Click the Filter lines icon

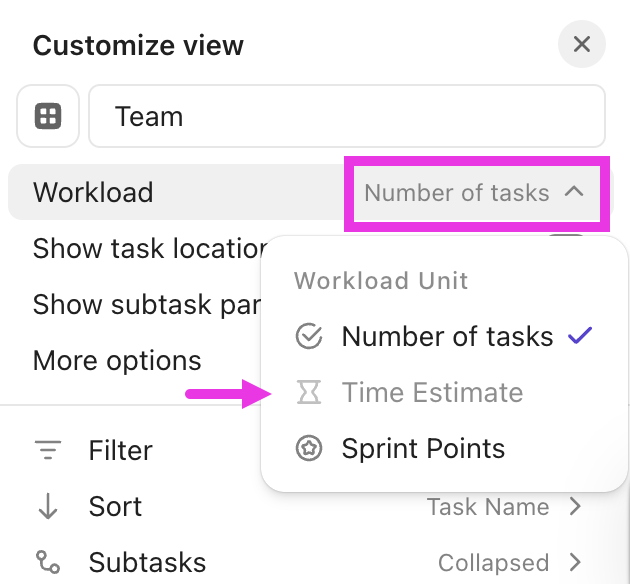(x=48, y=451)
